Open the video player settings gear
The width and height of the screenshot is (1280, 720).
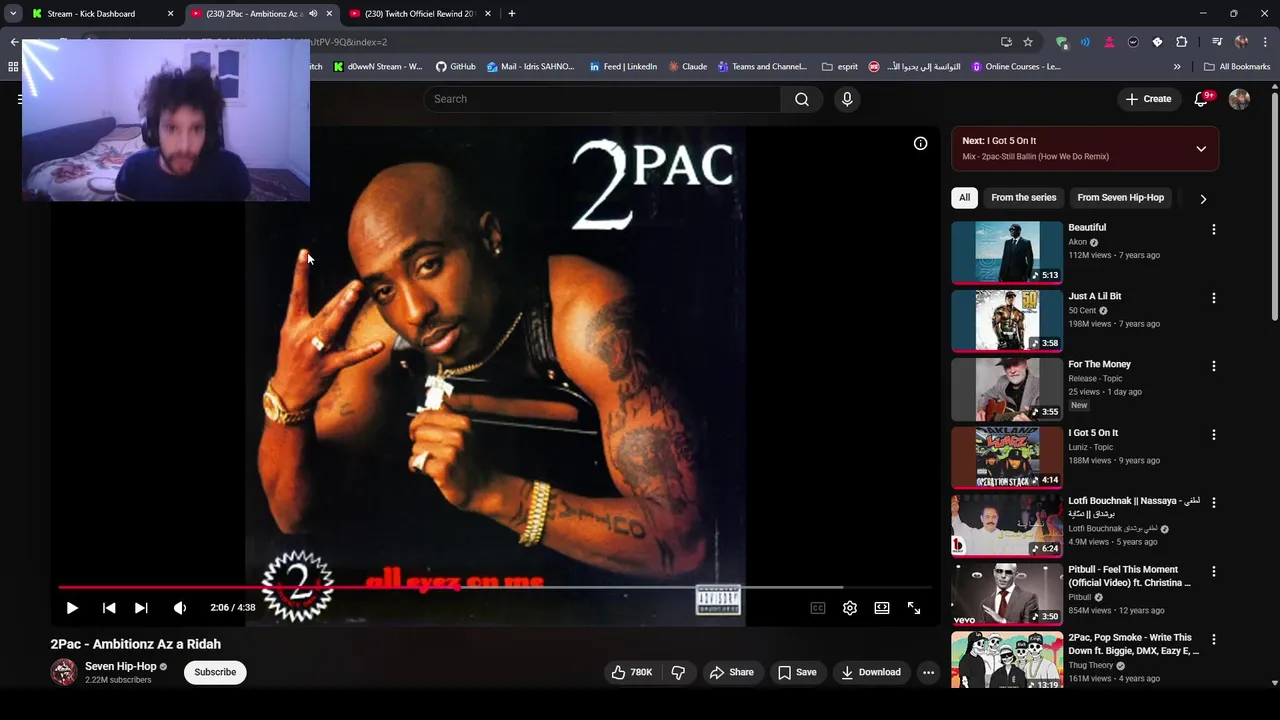click(850, 608)
